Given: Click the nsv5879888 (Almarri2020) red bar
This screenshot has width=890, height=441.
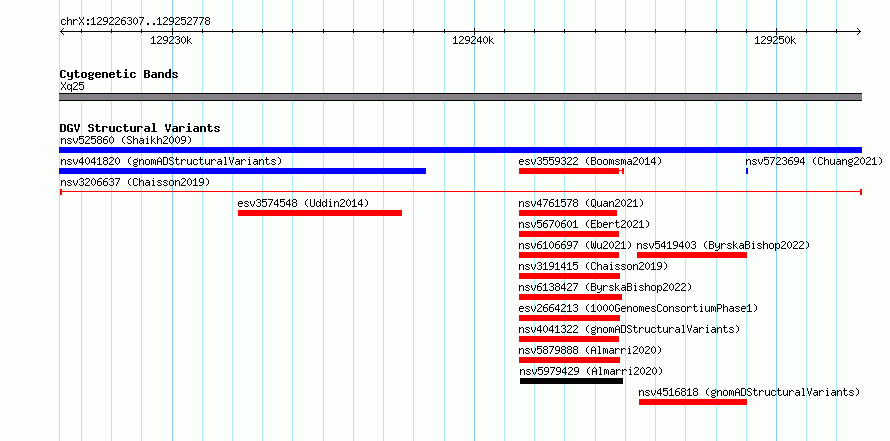Looking at the screenshot, I should point(569,360).
